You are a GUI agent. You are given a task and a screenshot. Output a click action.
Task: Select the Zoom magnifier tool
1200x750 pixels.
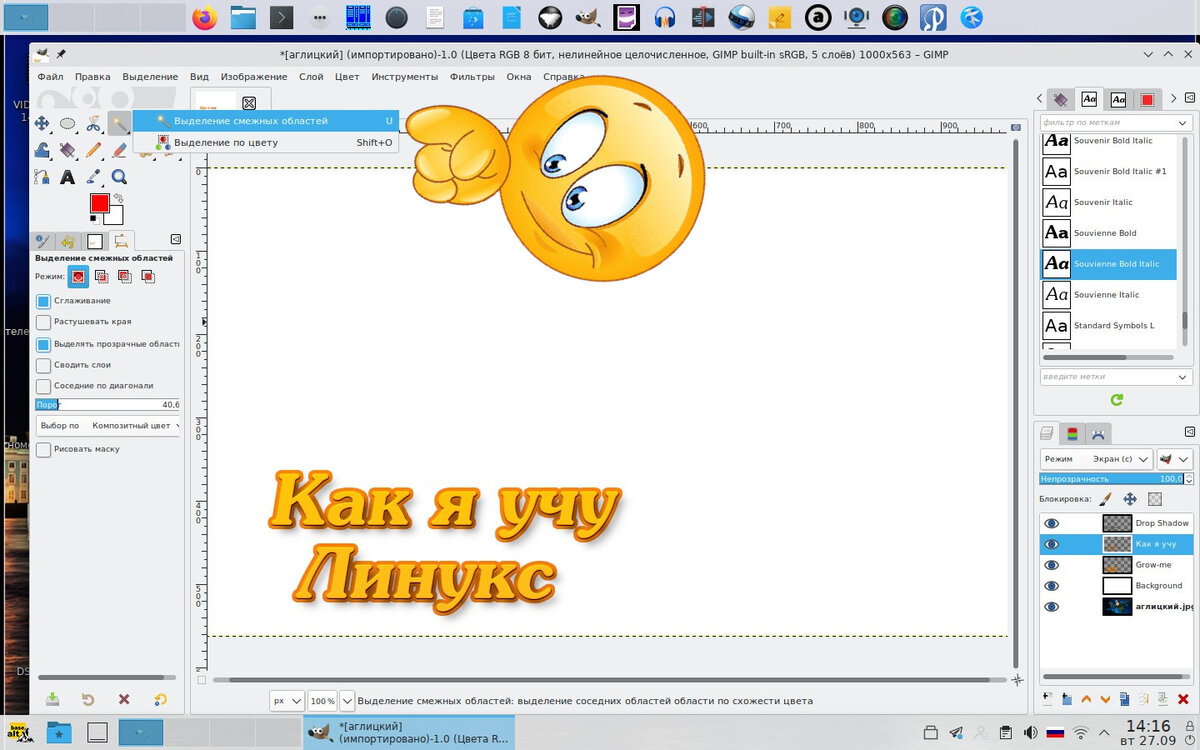point(119,177)
